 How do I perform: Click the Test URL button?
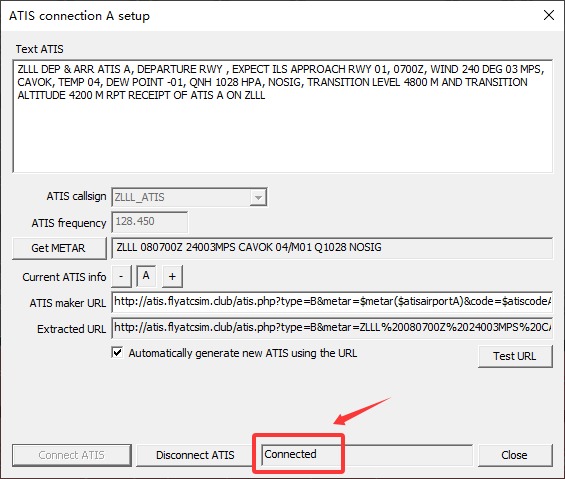[x=515, y=356]
